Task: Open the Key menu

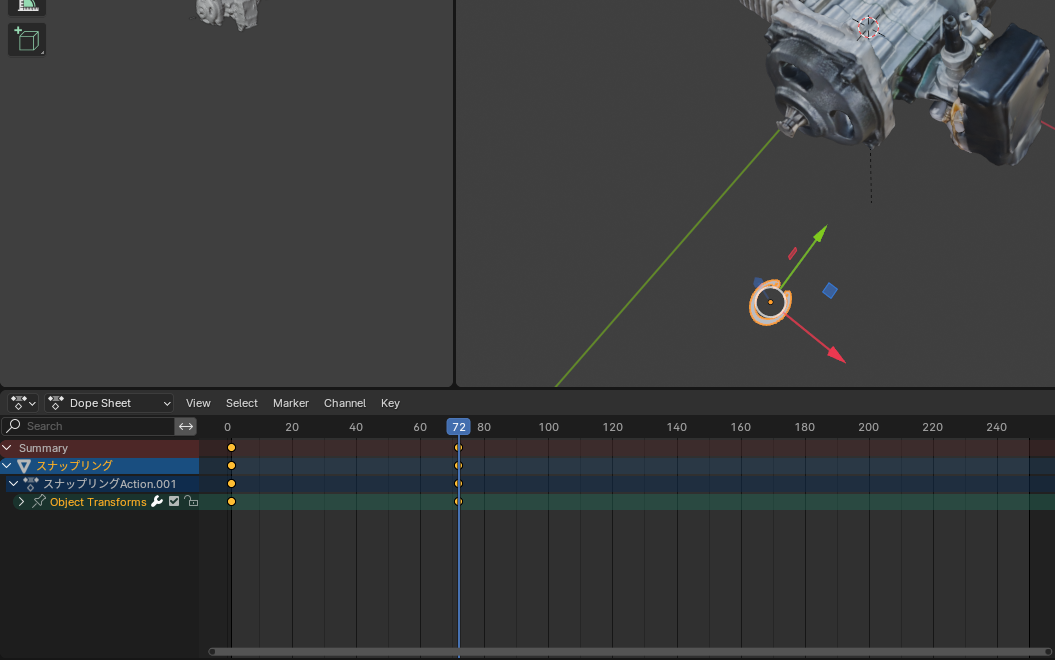Action: click(x=390, y=403)
